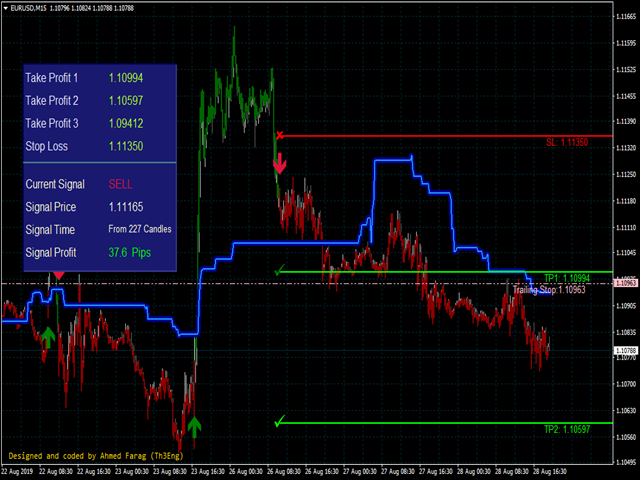Click the pink triangle marker below the panel

[x=59, y=276]
